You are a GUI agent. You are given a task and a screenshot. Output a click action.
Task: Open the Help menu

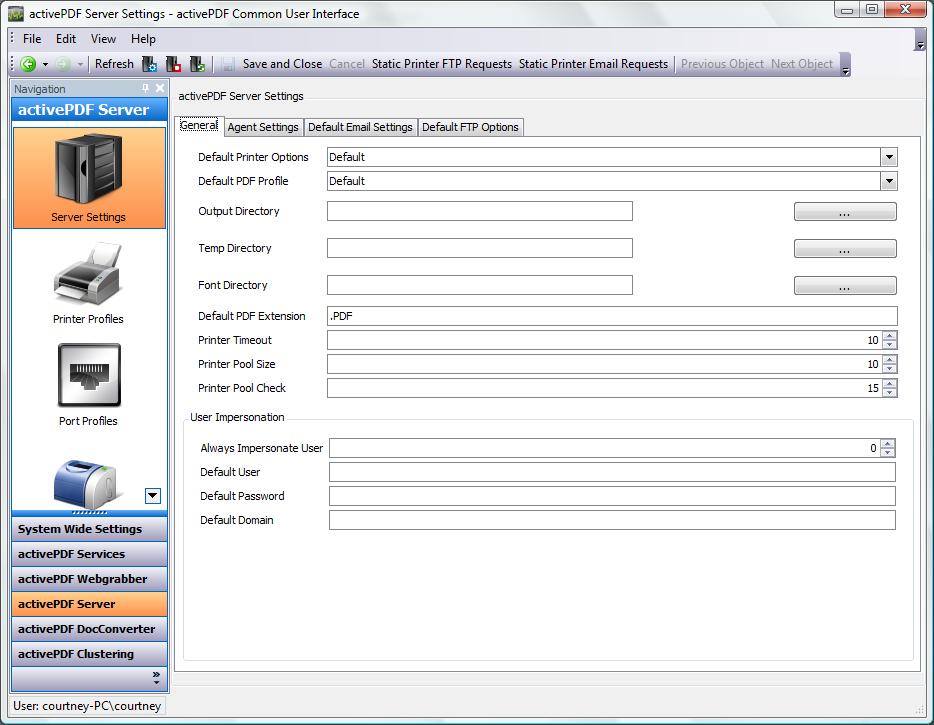click(143, 39)
